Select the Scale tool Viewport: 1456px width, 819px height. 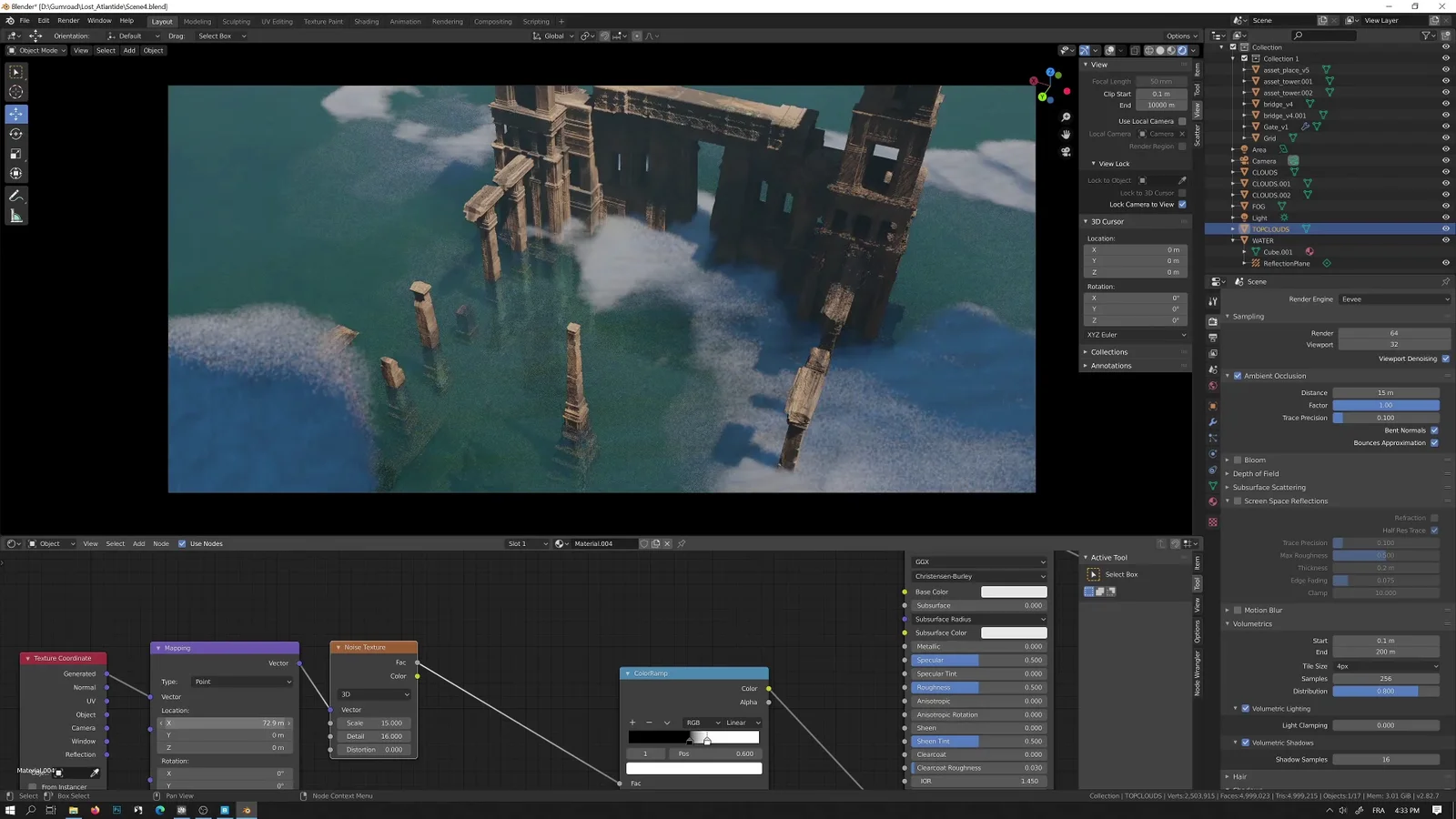pyautogui.click(x=15, y=153)
